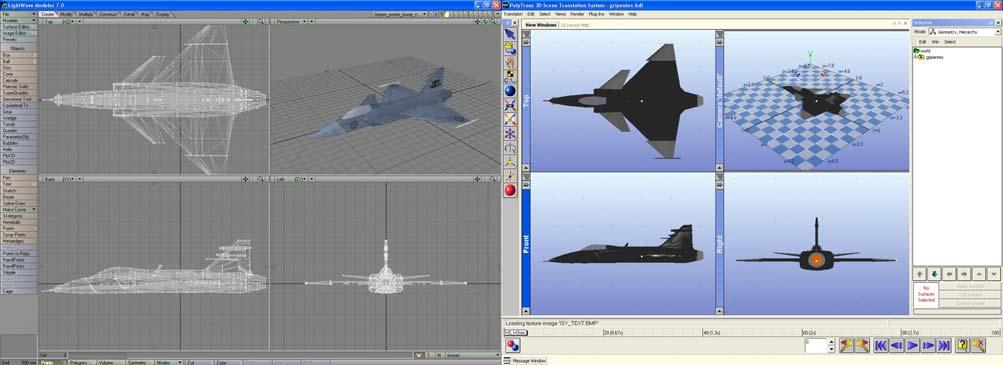Open the Render menu in PolyTrans
Viewport: 1003px width, 365px height.
pyautogui.click(x=577, y=13)
